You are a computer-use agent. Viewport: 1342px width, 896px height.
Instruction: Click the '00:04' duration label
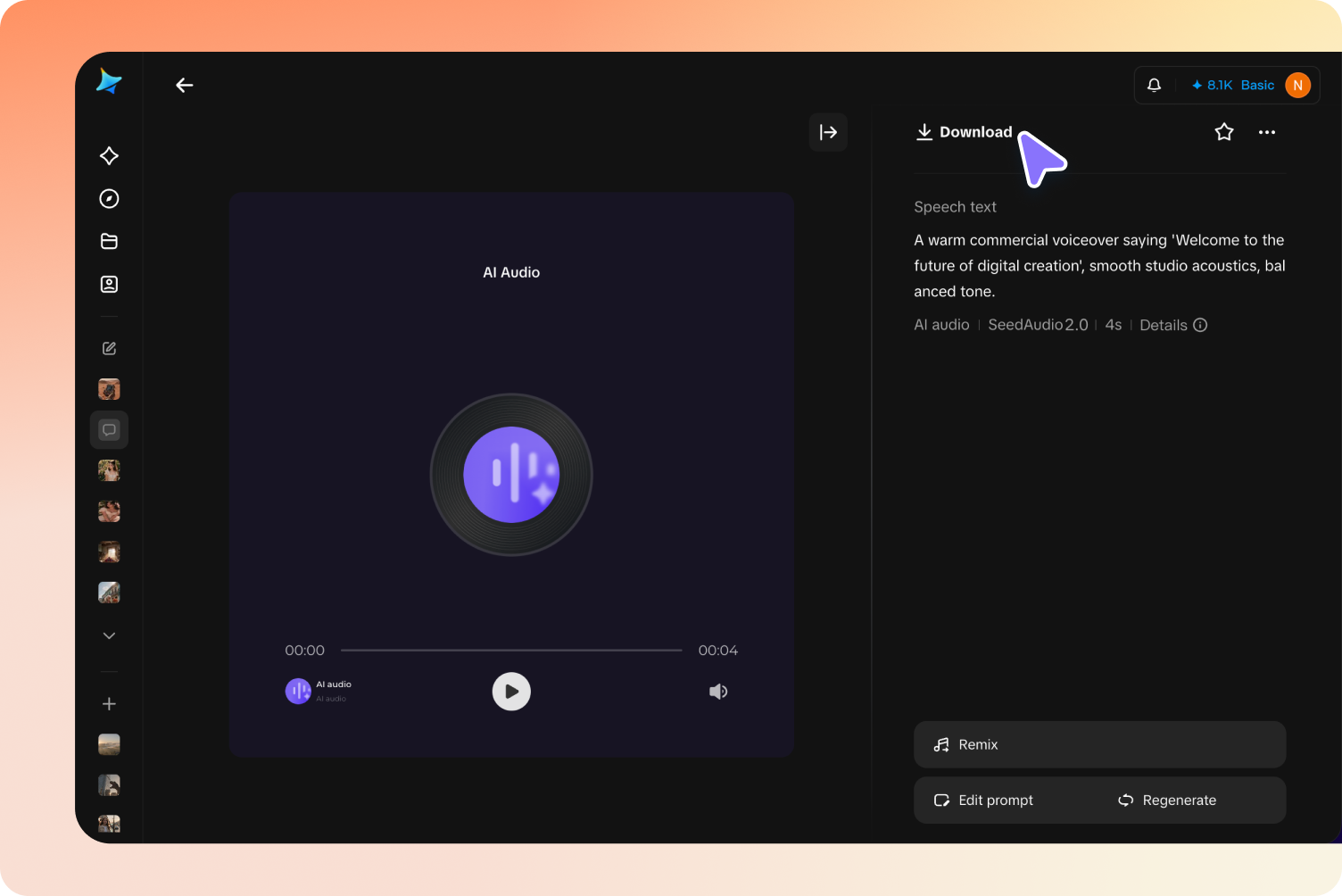point(718,651)
